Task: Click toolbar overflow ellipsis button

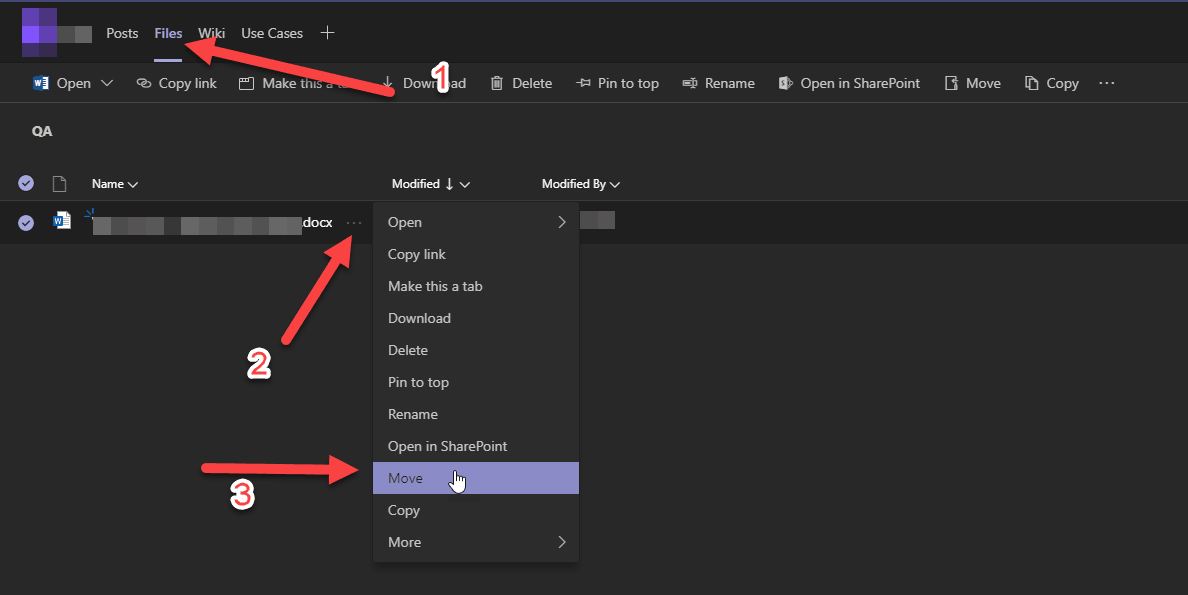Action: pos(1106,84)
